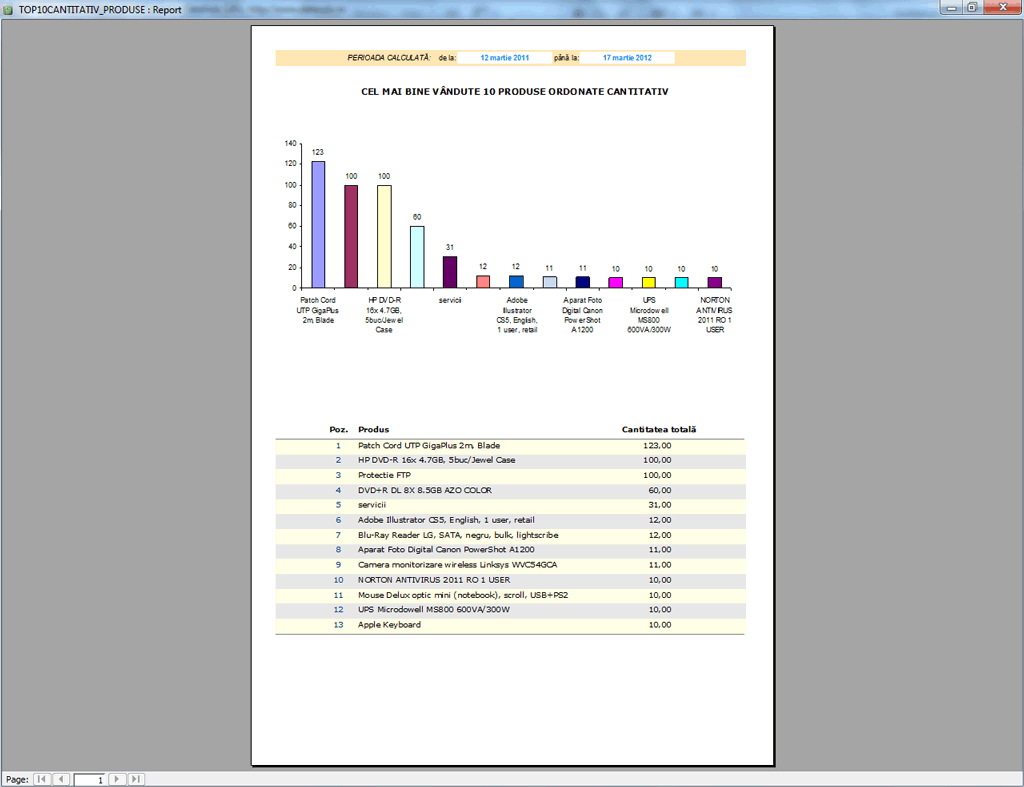Click the chart data label '60'

coord(417,217)
